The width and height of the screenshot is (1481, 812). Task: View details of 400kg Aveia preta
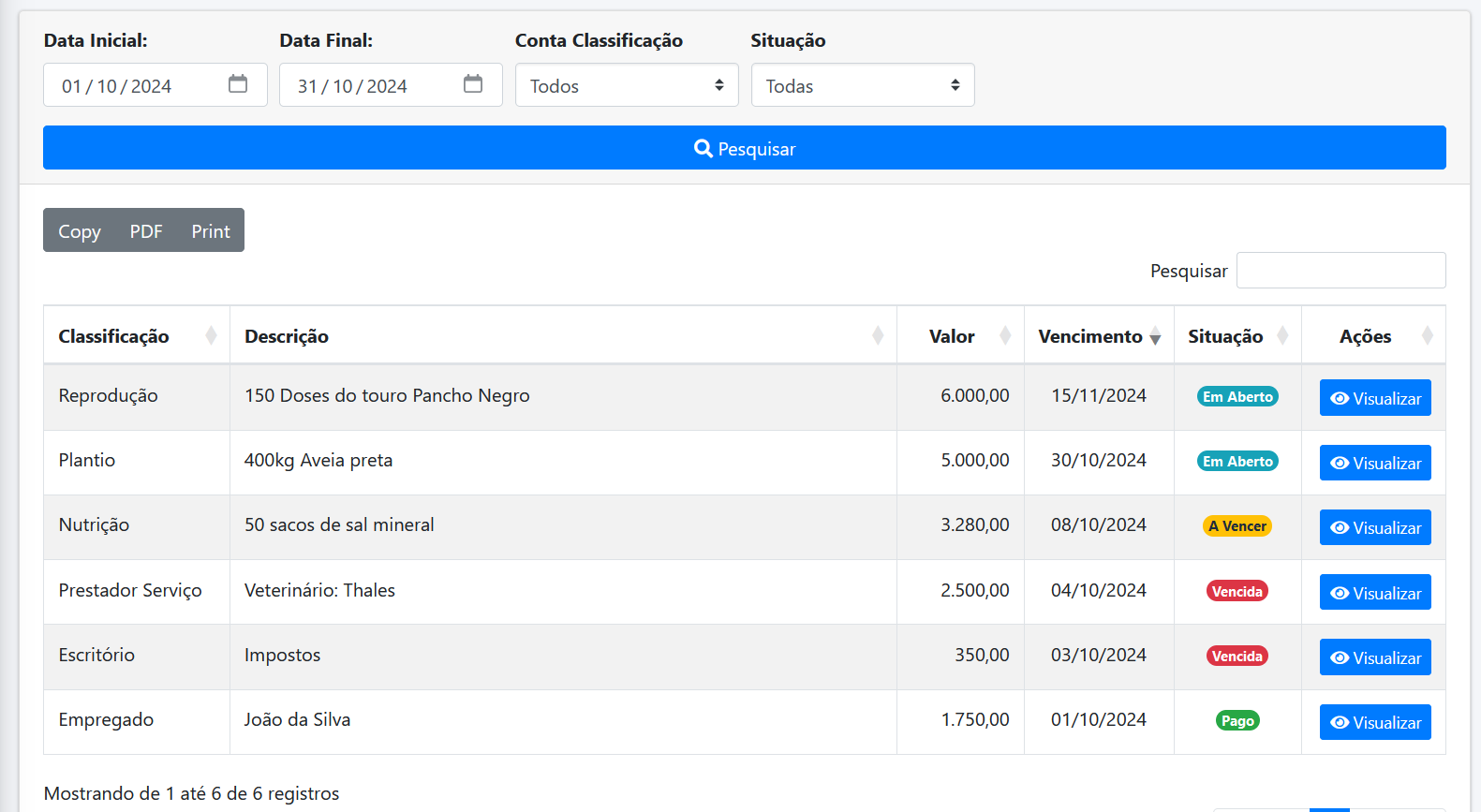(1374, 463)
